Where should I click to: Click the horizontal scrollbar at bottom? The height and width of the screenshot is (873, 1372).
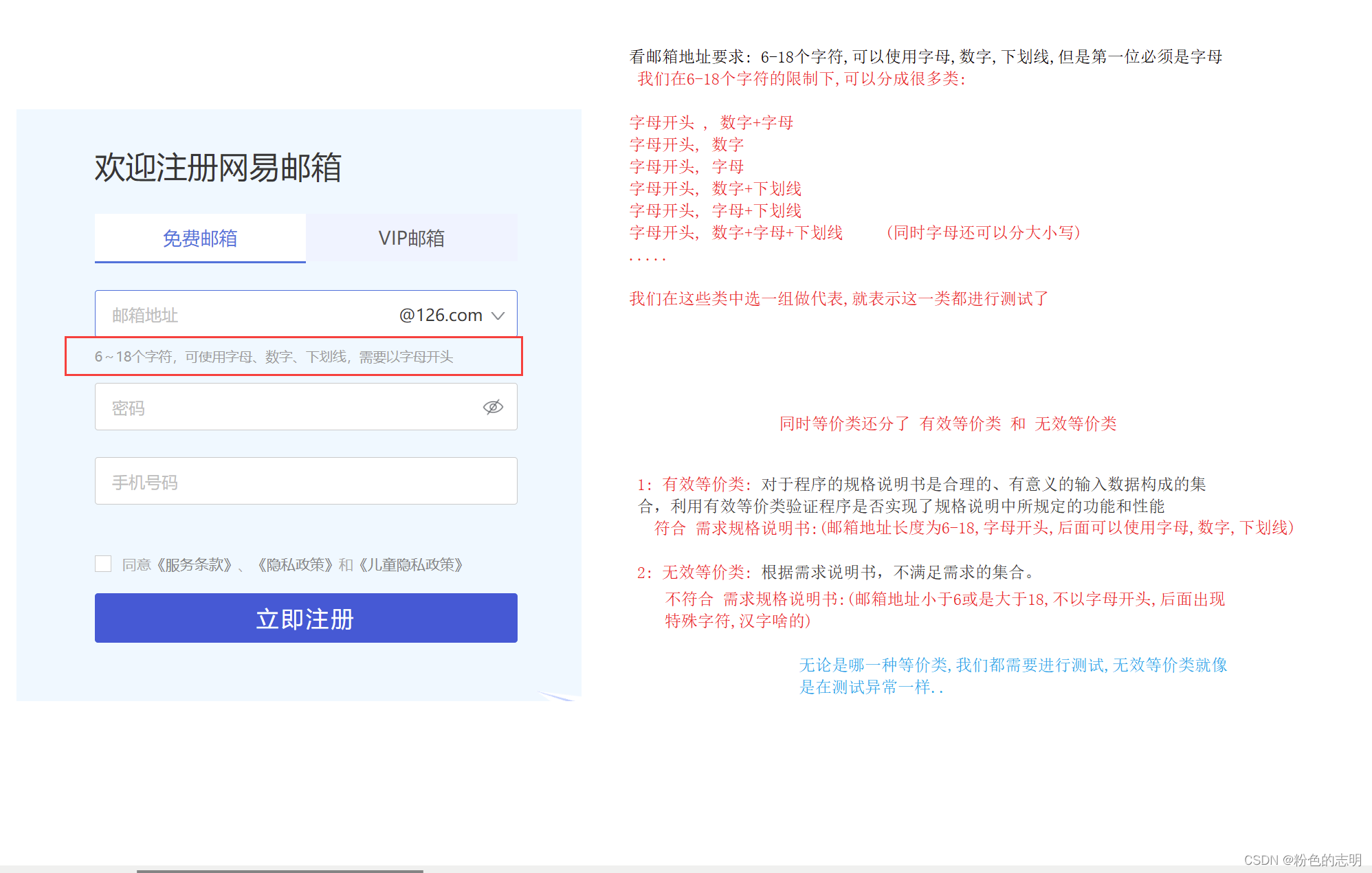pyautogui.click(x=280, y=870)
